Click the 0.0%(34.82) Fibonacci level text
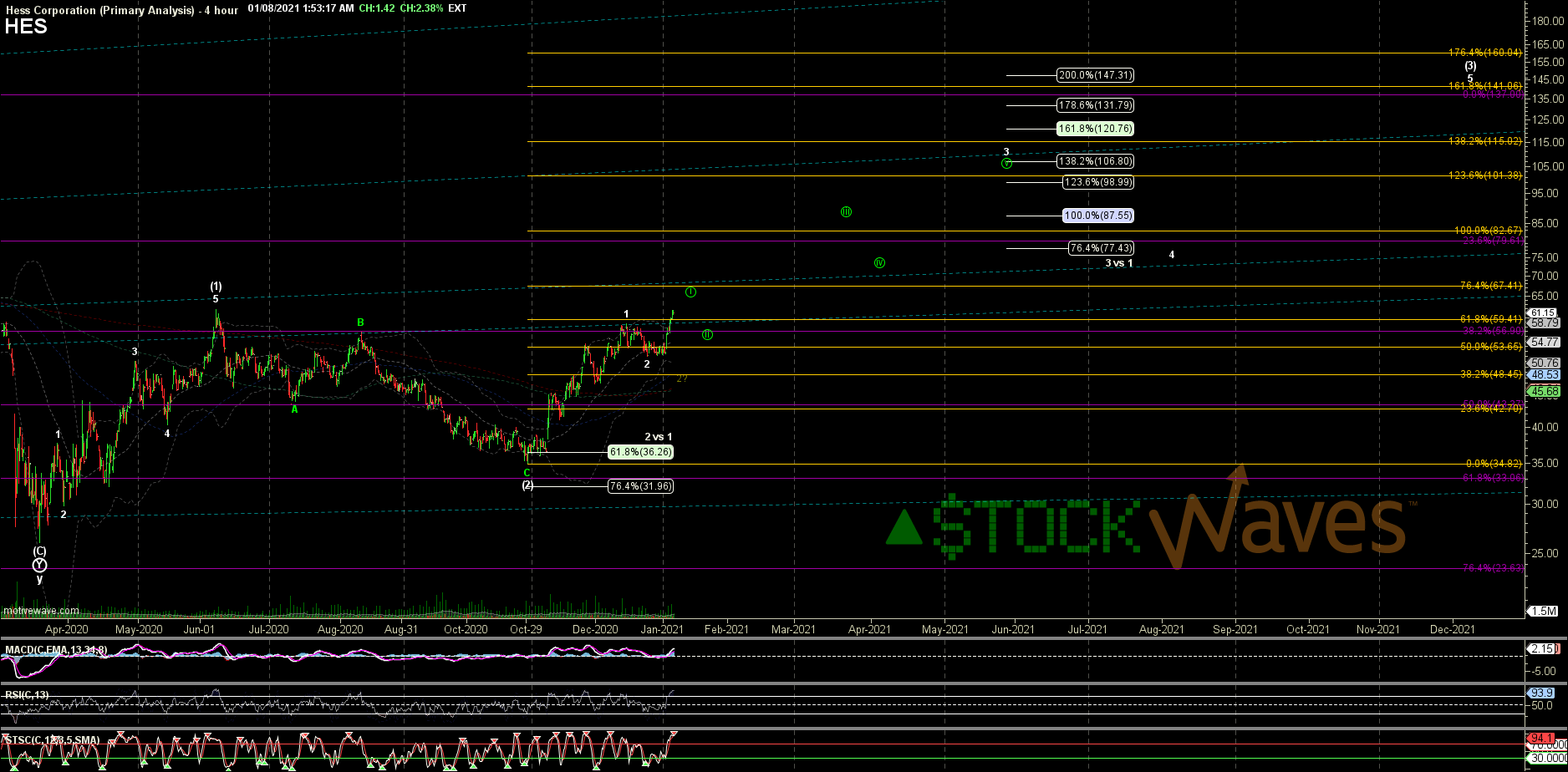Image resolution: width=1568 pixels, height=772 pixels. pos(1494,464)
